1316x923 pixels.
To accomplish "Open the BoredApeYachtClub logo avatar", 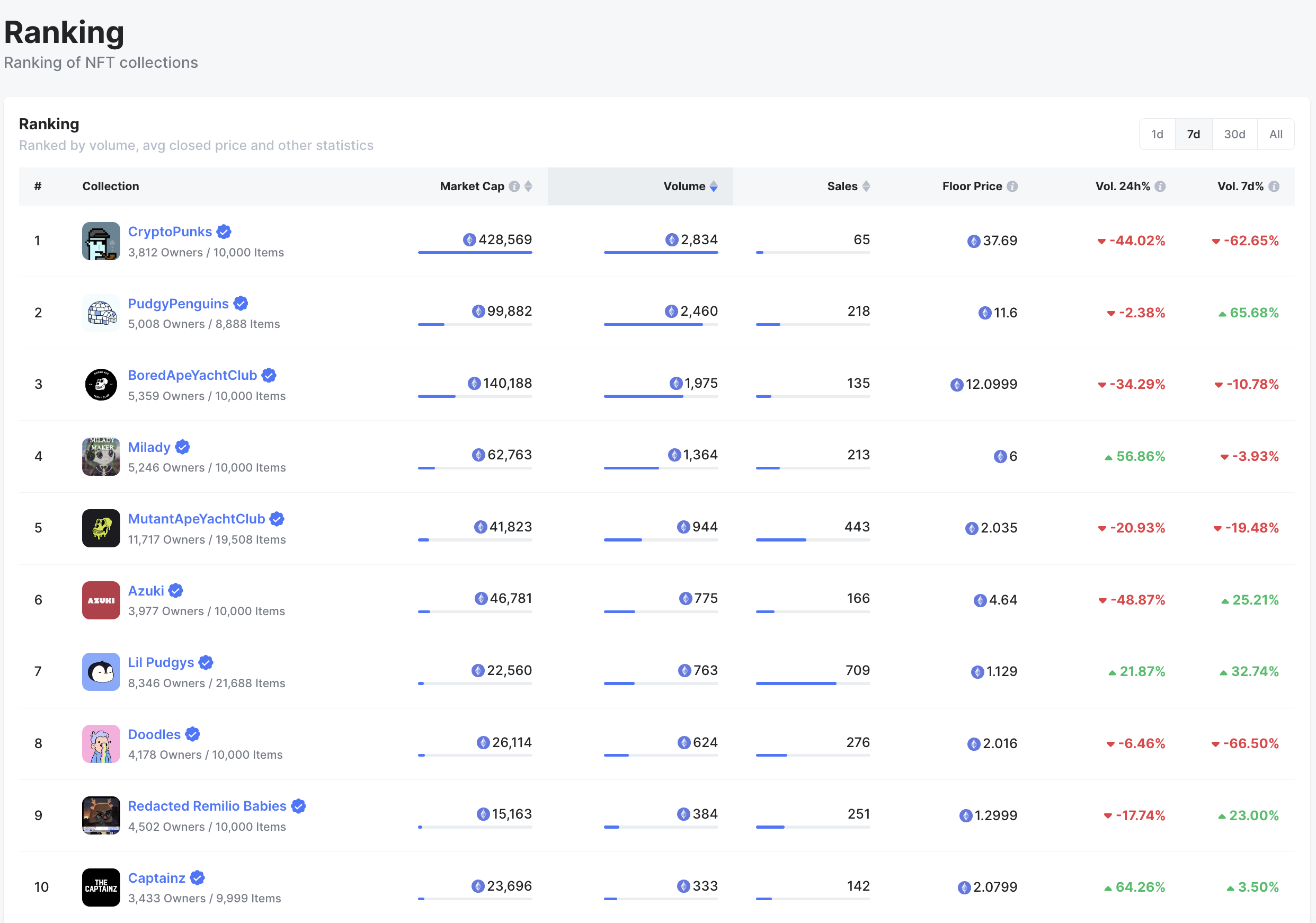I will coord(101,385).
